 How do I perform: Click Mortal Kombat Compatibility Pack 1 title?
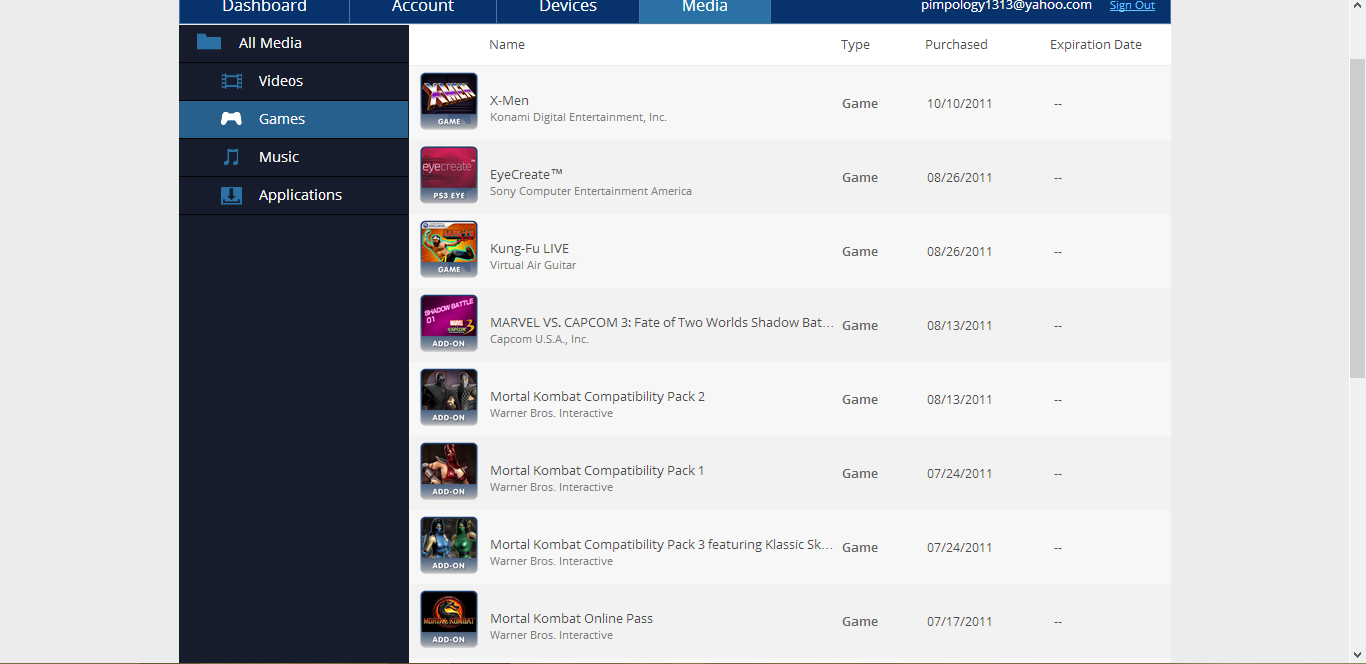(x=597, y=470)
